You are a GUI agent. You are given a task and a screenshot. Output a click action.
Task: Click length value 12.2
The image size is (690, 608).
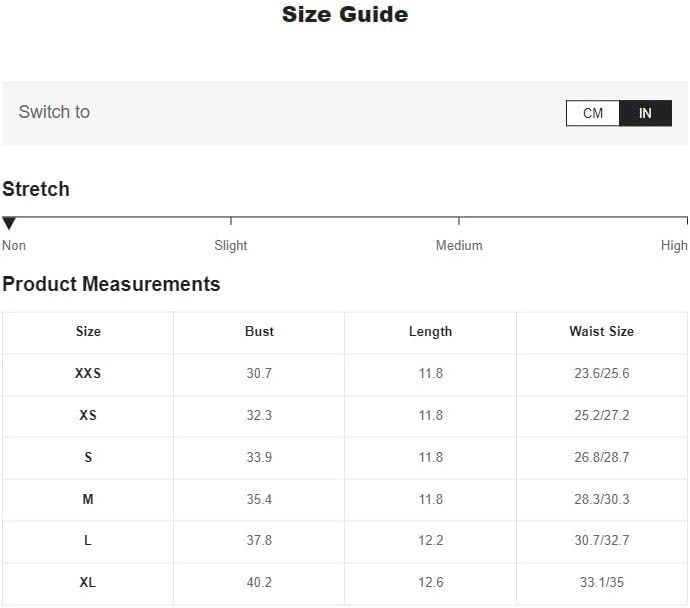pos(430,540)
